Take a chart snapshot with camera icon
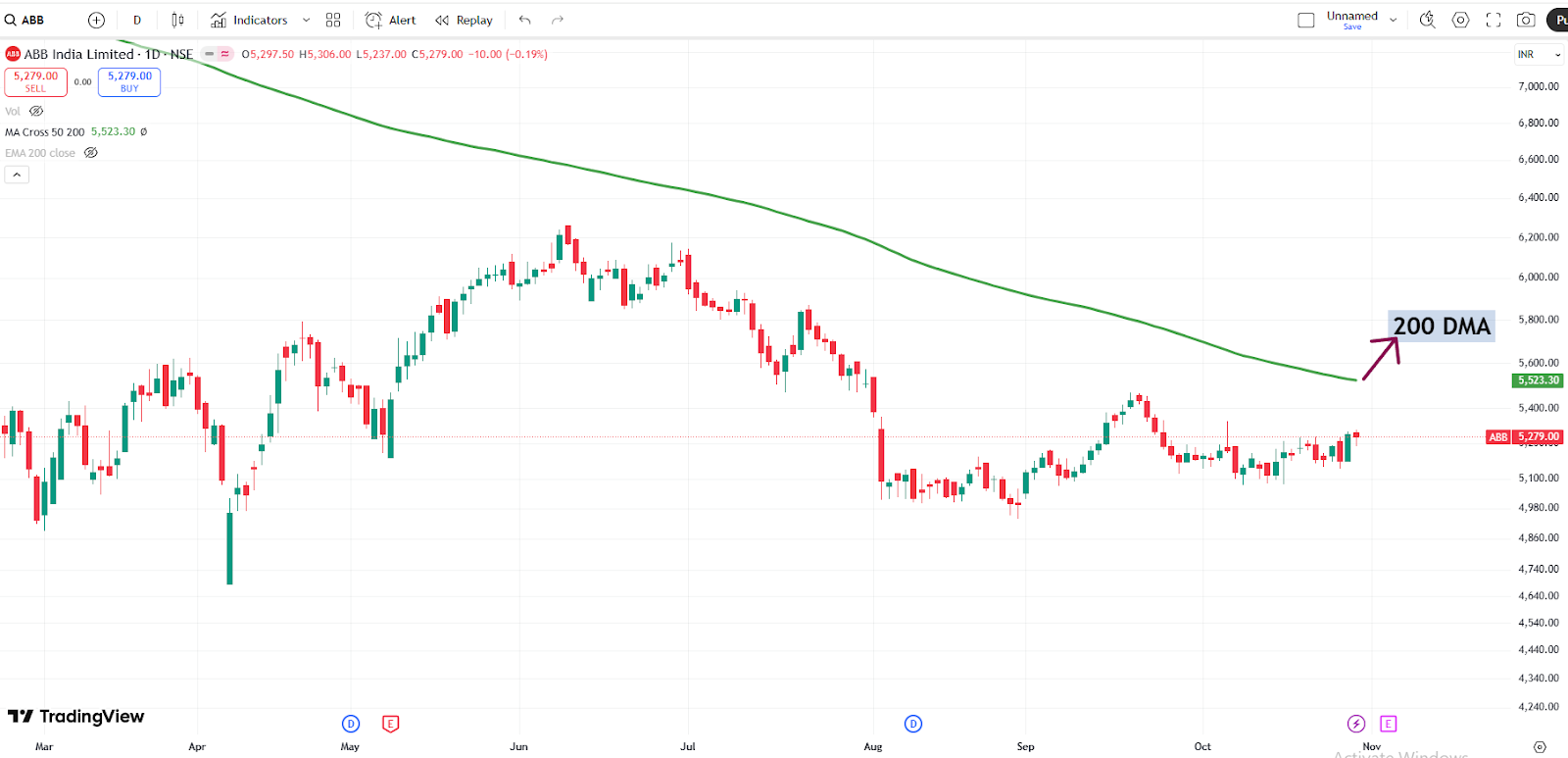The image size is (1568, 758). coord(1526,20)
